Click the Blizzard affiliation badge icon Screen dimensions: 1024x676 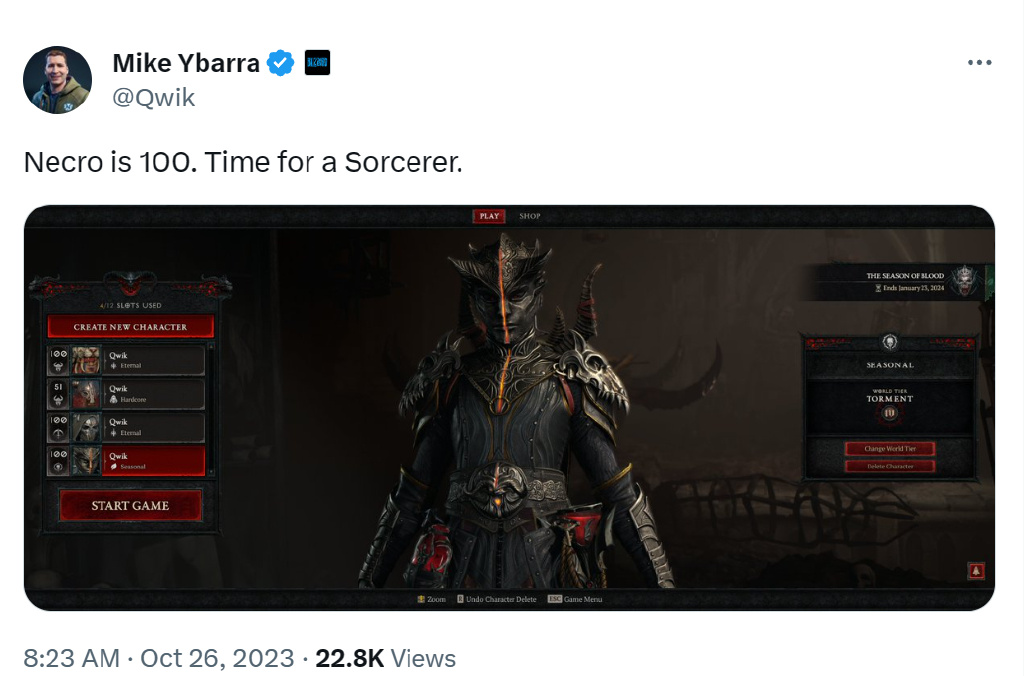coord(317,63)
